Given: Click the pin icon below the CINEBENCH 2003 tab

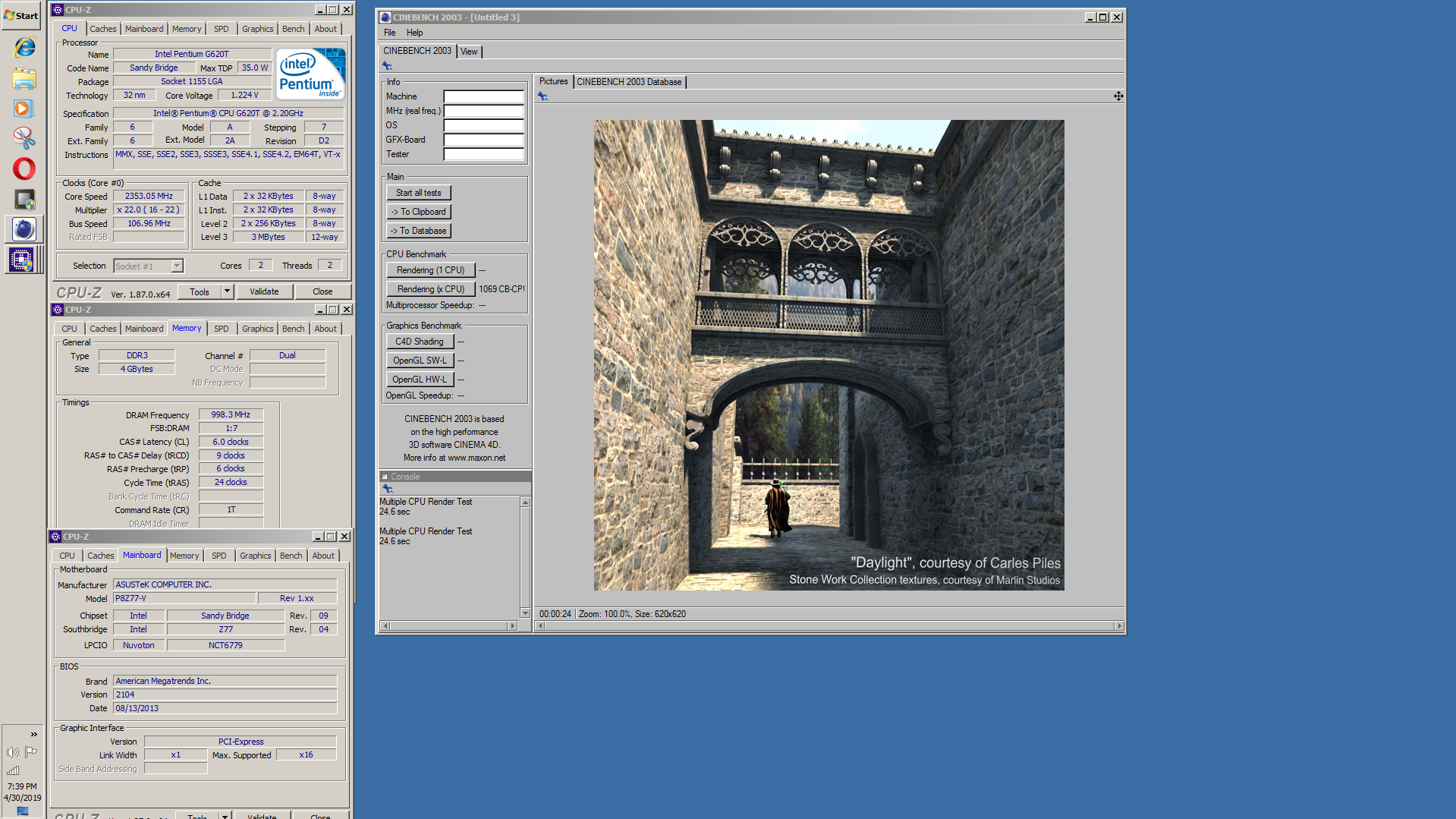Looking at the screenshot, I should pyautogui.click(x=387, y=66).
